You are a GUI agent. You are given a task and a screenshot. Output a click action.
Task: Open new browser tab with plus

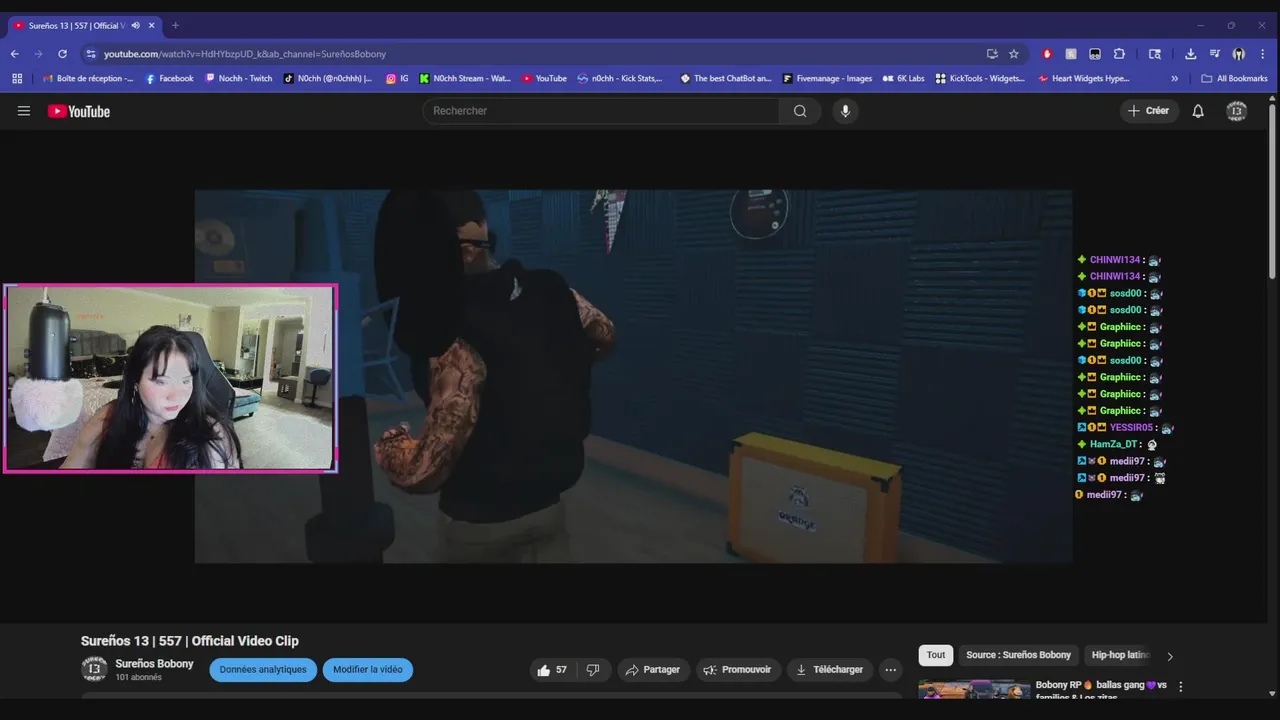(x=175, y=25)
